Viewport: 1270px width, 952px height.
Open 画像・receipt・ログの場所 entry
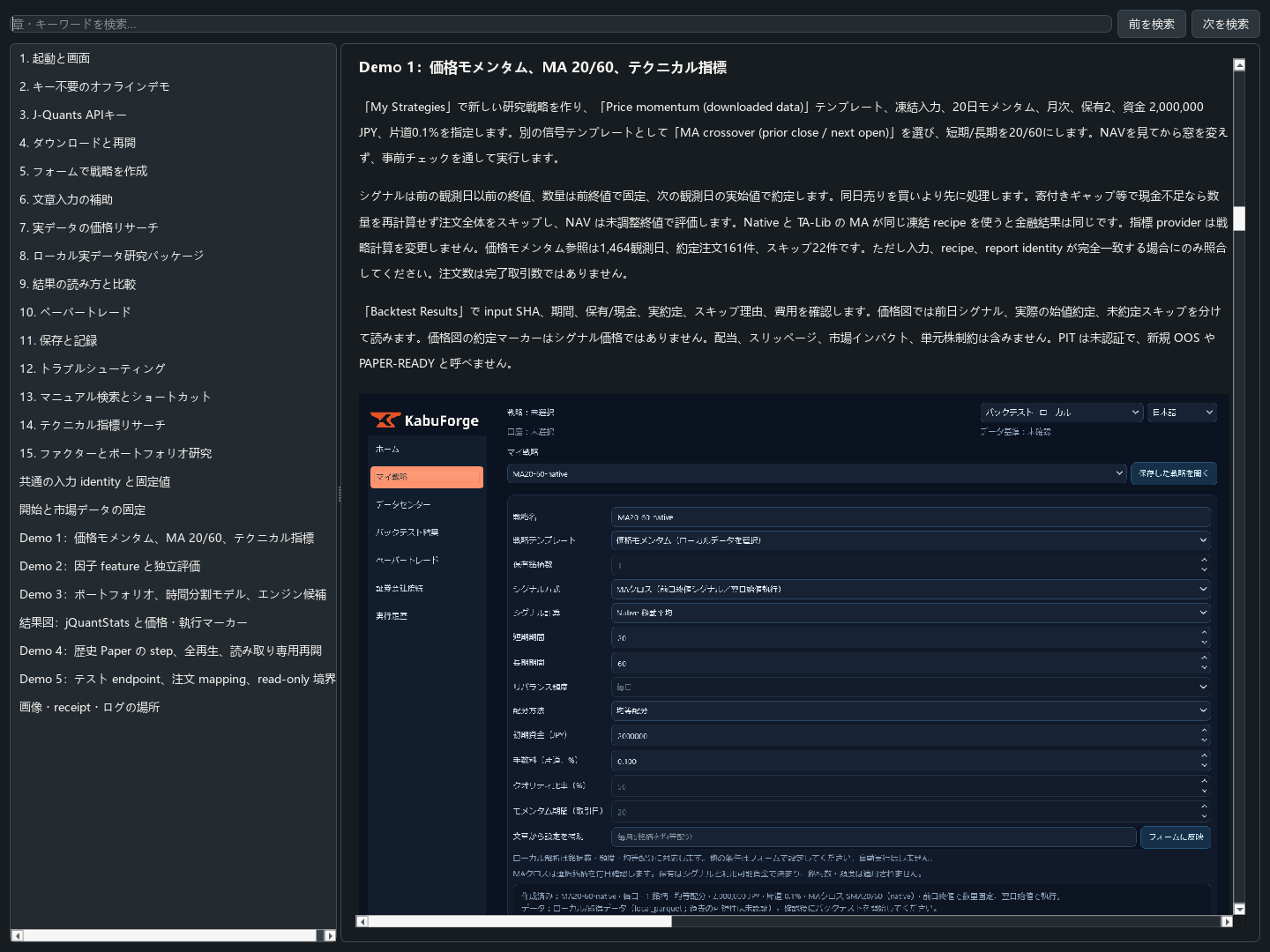pyautogui.click(x=174, y=707)
